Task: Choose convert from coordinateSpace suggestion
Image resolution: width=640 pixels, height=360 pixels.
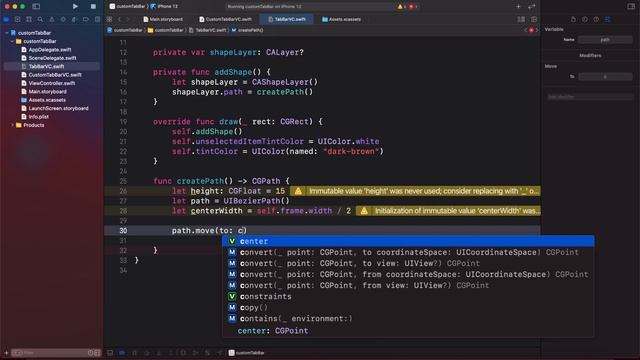Action: pyautogui.click(x=408, y=274)
